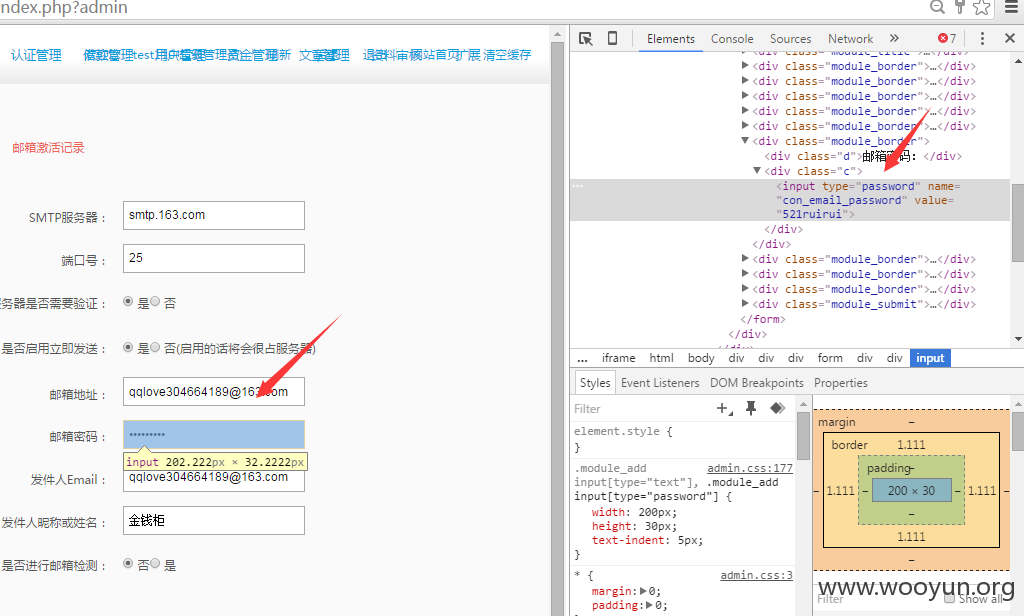Expand the margin shorthand triangle in CSS
The image size is (1024, 616).
pos(643,591)
